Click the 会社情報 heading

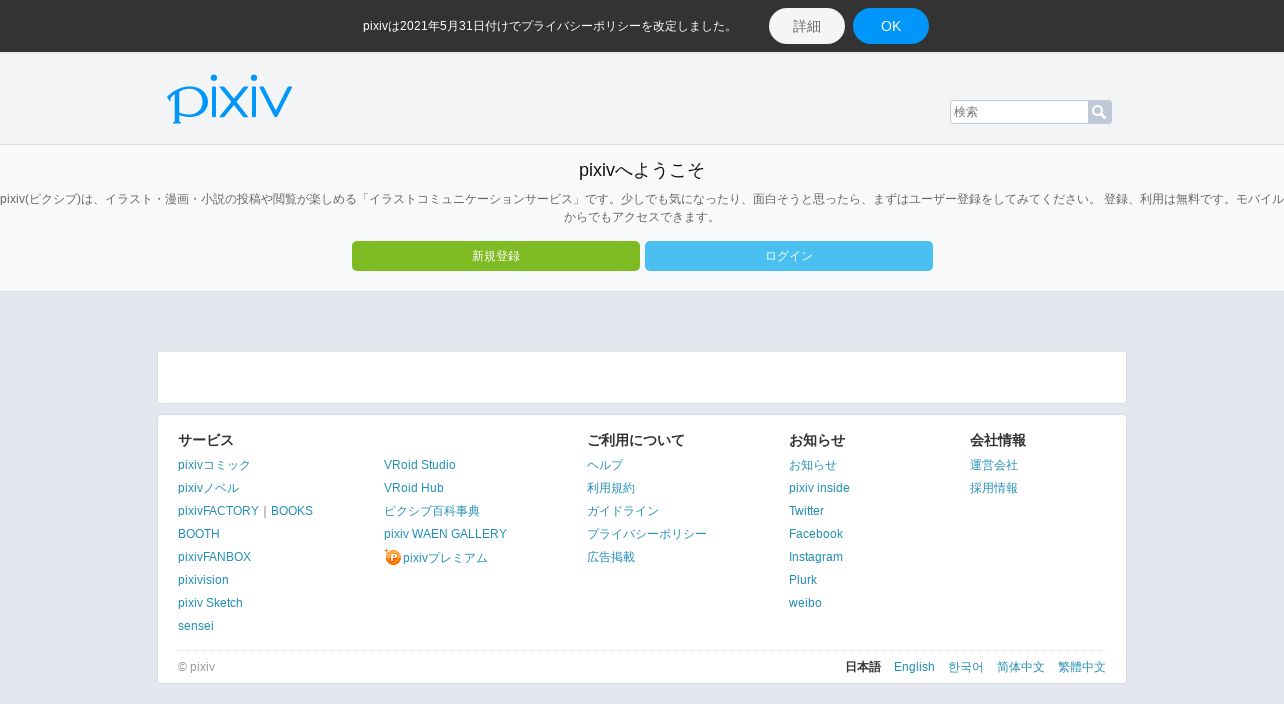pyautogui.click(x=998, y=440)
